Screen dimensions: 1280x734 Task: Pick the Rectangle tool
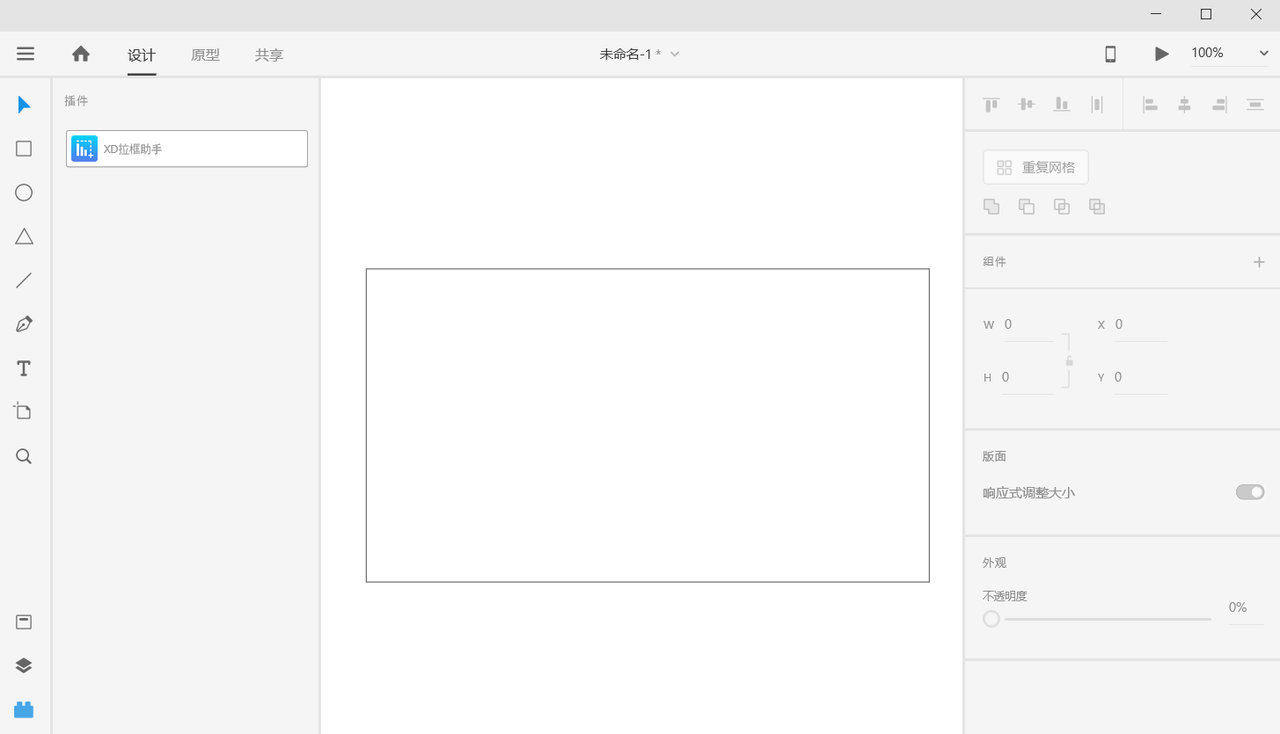click(x=24, y=149)
